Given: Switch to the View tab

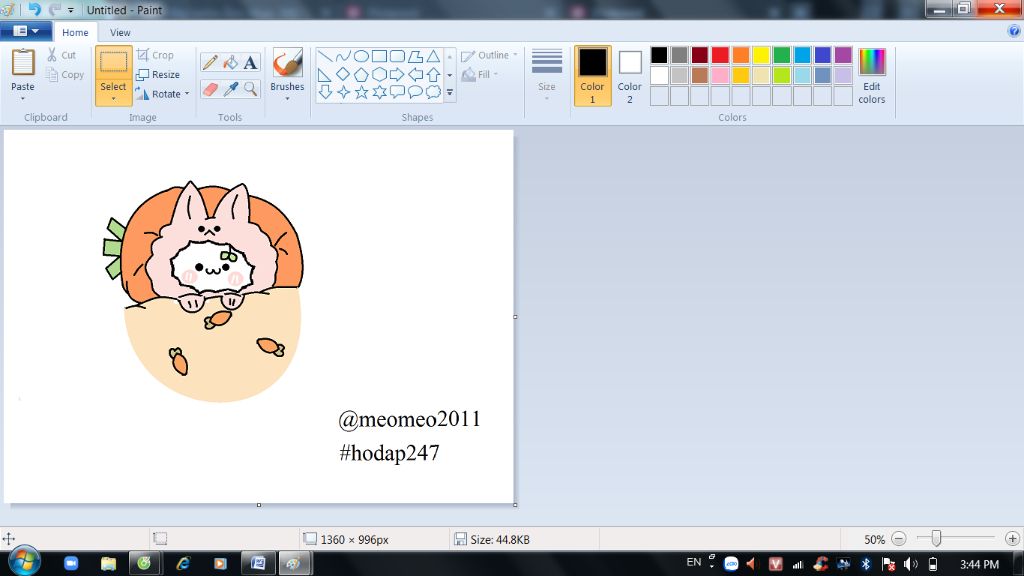Looking at the screenshot, I should click(120, 33).
